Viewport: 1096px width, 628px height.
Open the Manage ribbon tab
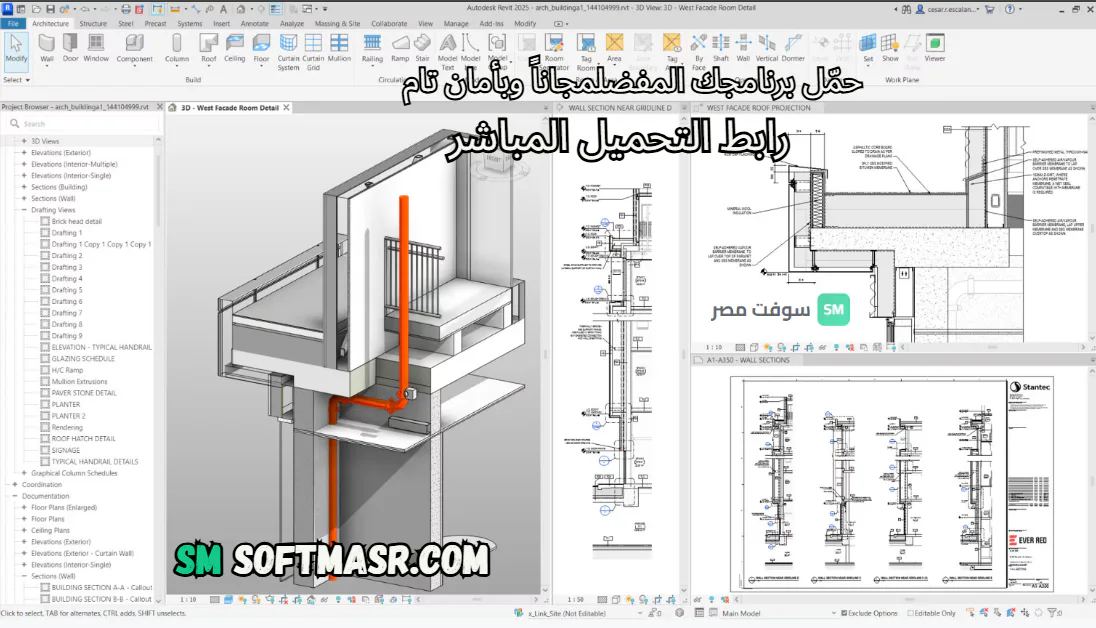(x=456, y=23)
